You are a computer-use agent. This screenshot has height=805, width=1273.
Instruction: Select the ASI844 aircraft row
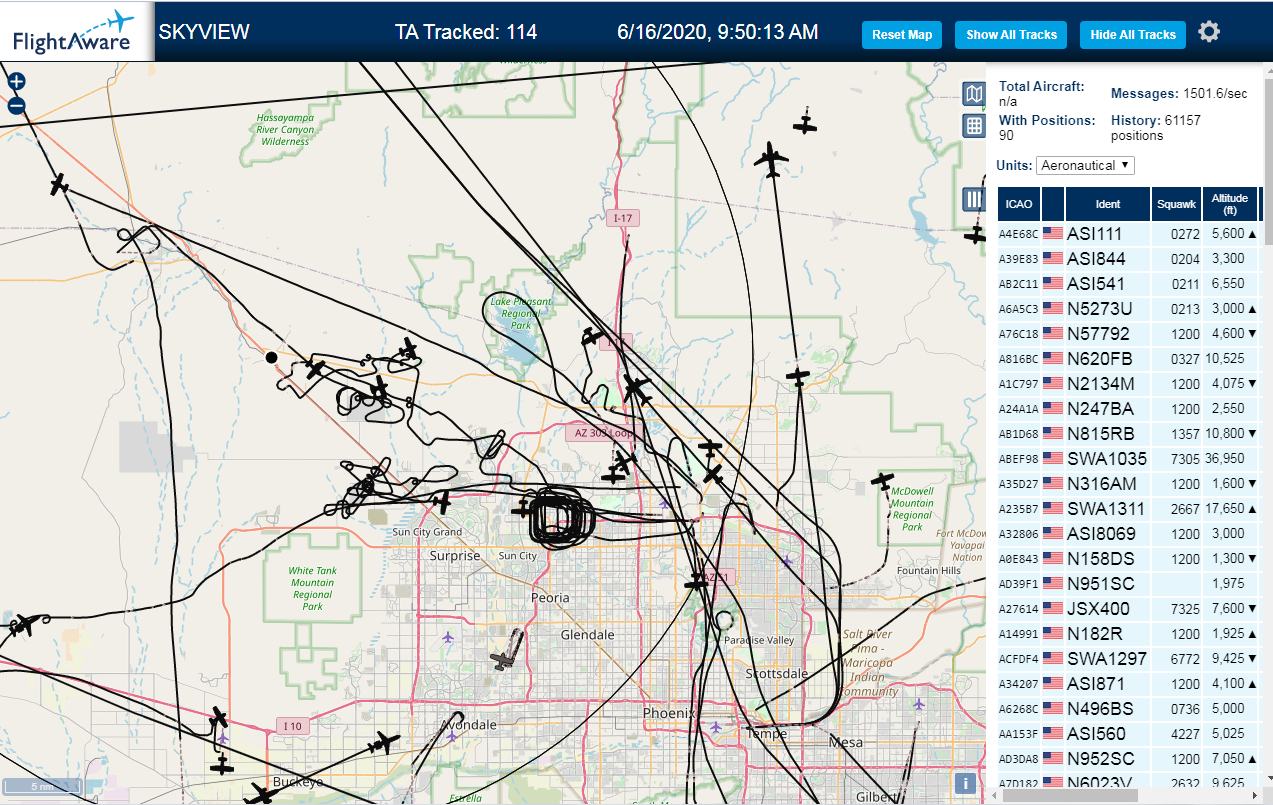(x=1130, y=259)
